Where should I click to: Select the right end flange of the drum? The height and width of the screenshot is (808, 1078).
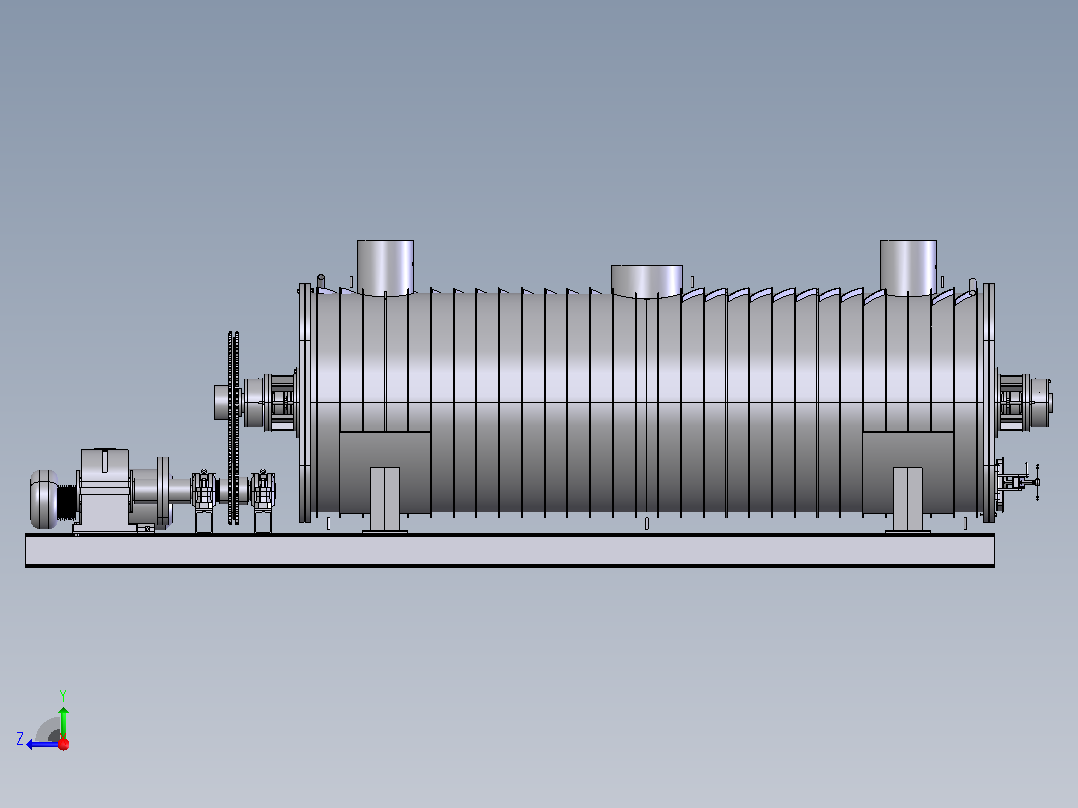point(989,402)
